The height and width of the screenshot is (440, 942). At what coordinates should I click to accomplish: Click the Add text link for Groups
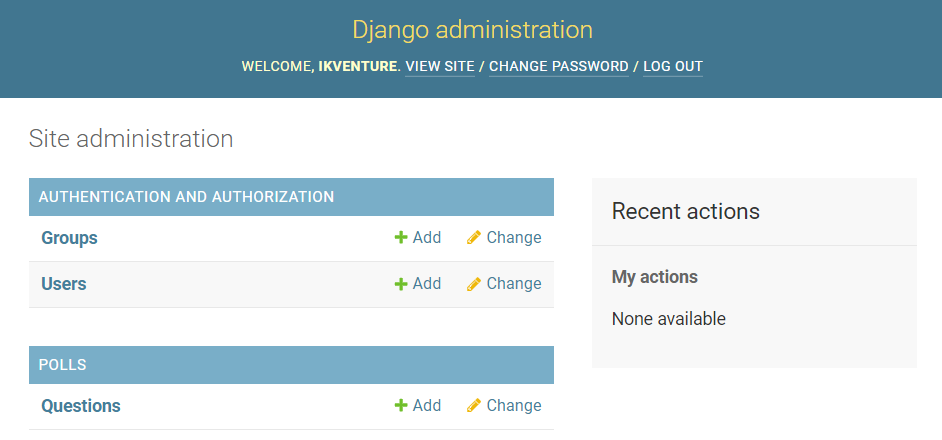pos(427,238)
